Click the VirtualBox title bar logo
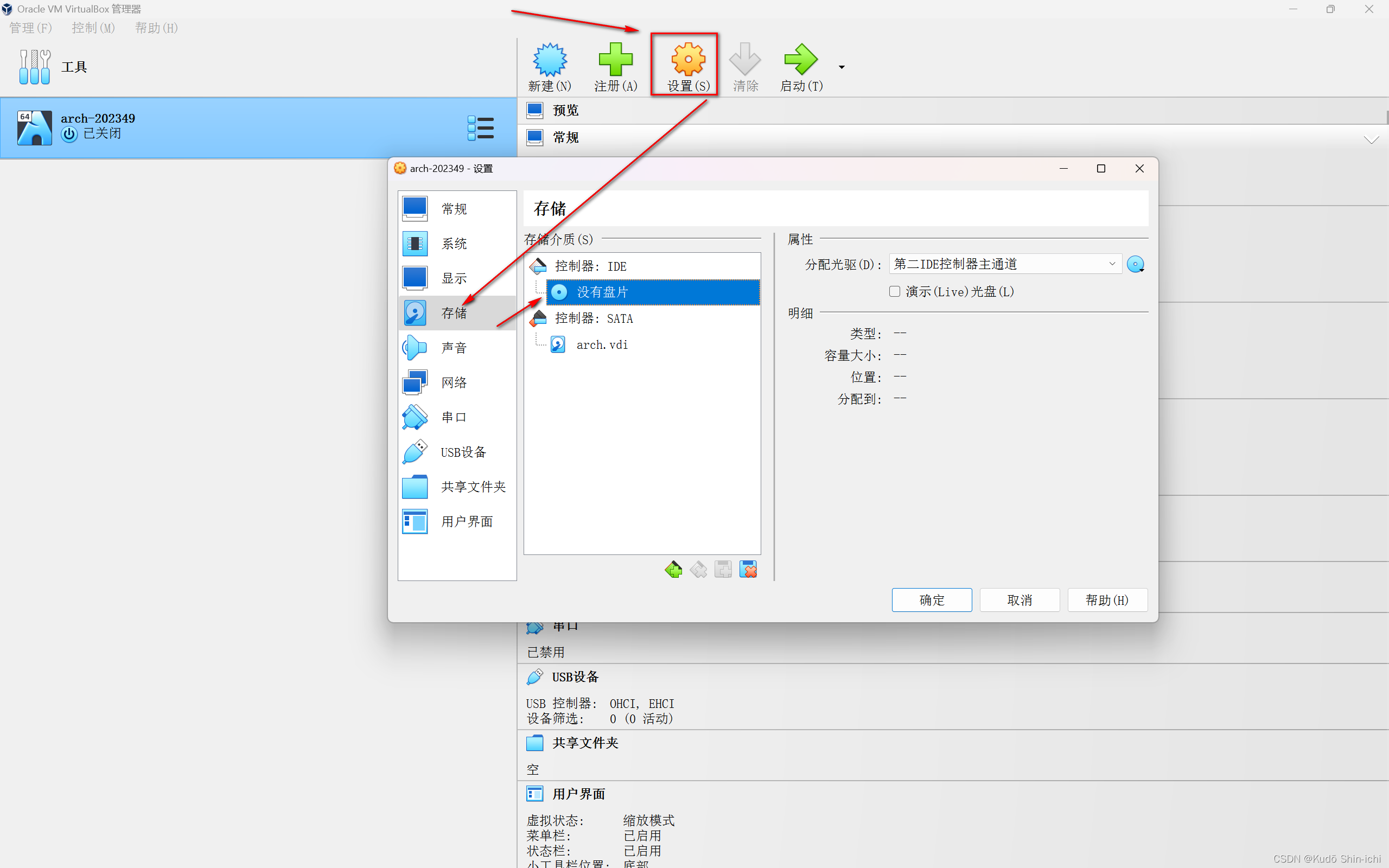This screenshot has width=1389, height=868. pyautogui.click(x=7, y=9)
